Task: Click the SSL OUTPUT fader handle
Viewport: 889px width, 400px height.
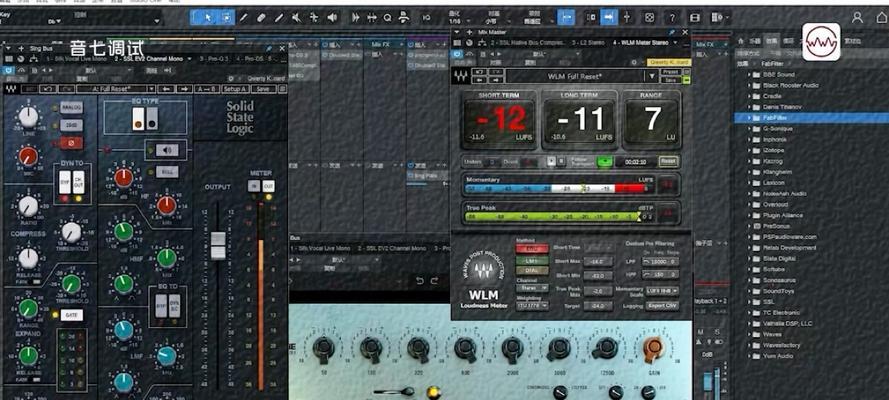Action: point(218,245)
